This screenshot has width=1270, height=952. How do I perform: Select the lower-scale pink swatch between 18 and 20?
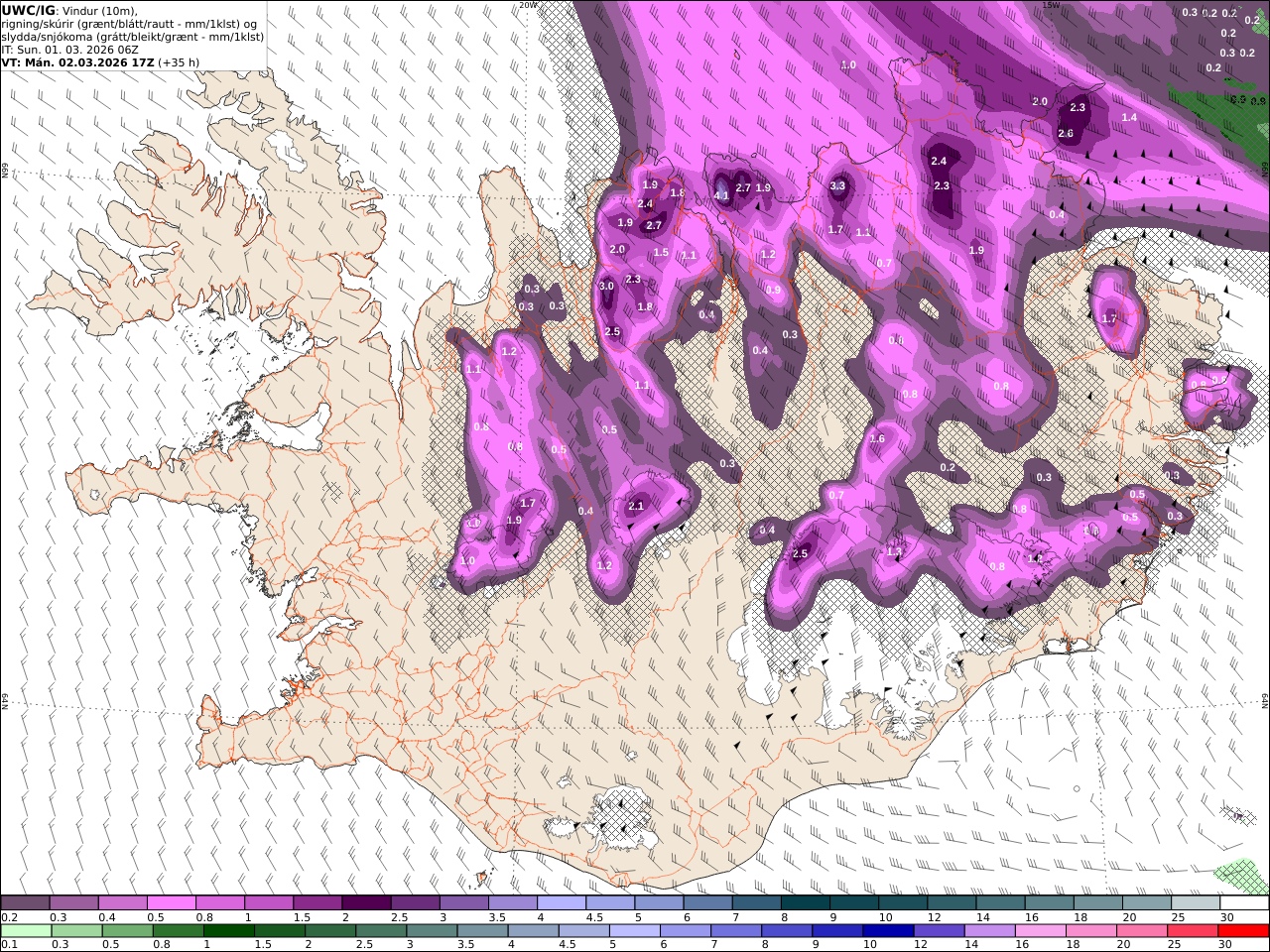pyautogui.click(x=1091, y=930)
